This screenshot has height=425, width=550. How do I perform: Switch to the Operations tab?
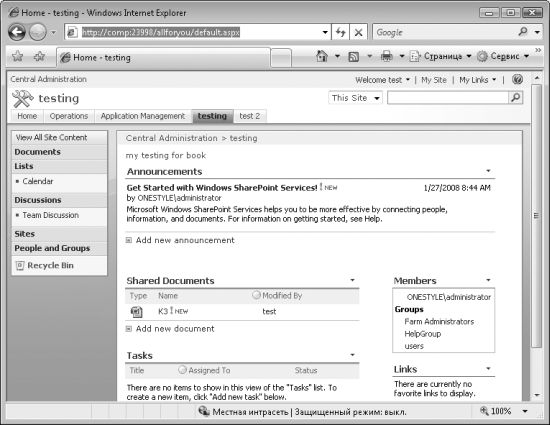coord(69,116)
